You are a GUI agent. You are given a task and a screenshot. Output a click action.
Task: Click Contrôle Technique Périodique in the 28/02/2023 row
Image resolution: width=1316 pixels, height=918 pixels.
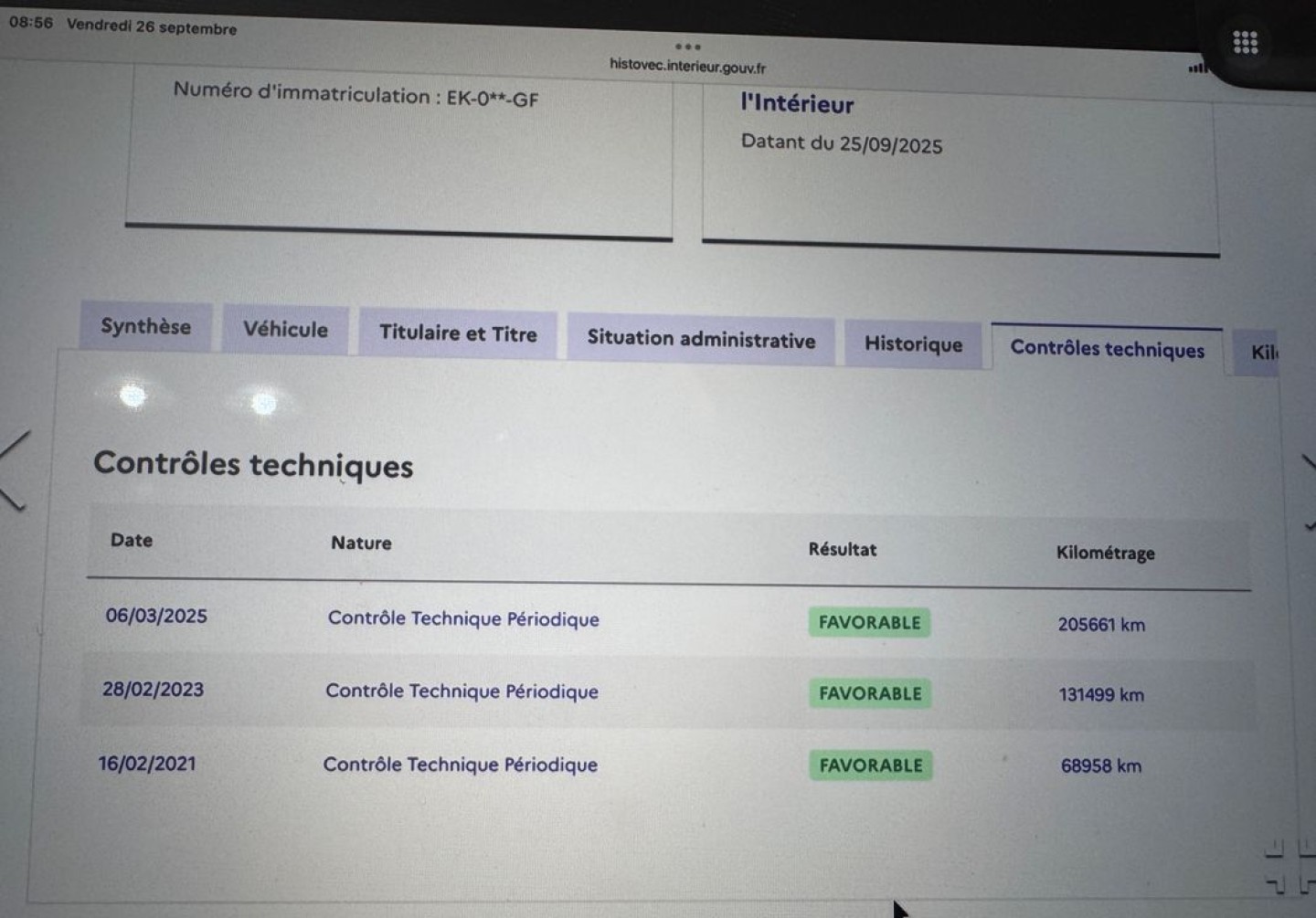point(462,691)
